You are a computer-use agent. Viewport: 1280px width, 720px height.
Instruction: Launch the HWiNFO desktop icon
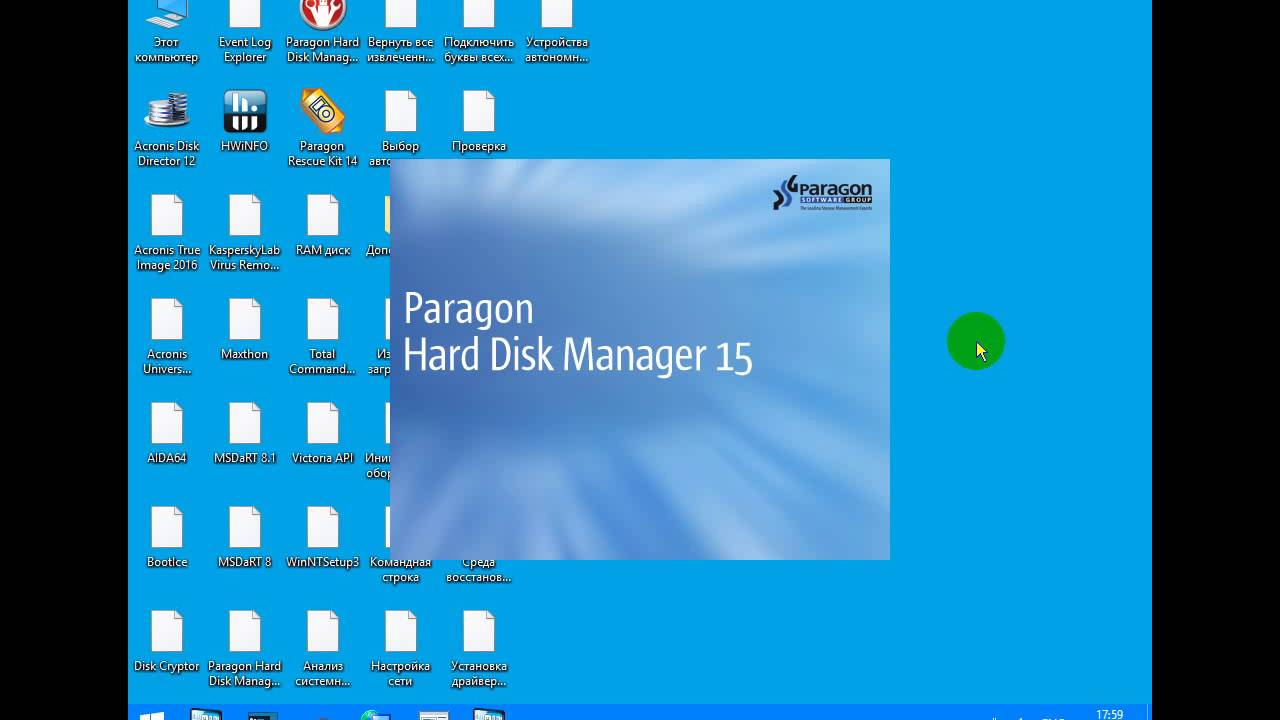(x=245, y=121)
